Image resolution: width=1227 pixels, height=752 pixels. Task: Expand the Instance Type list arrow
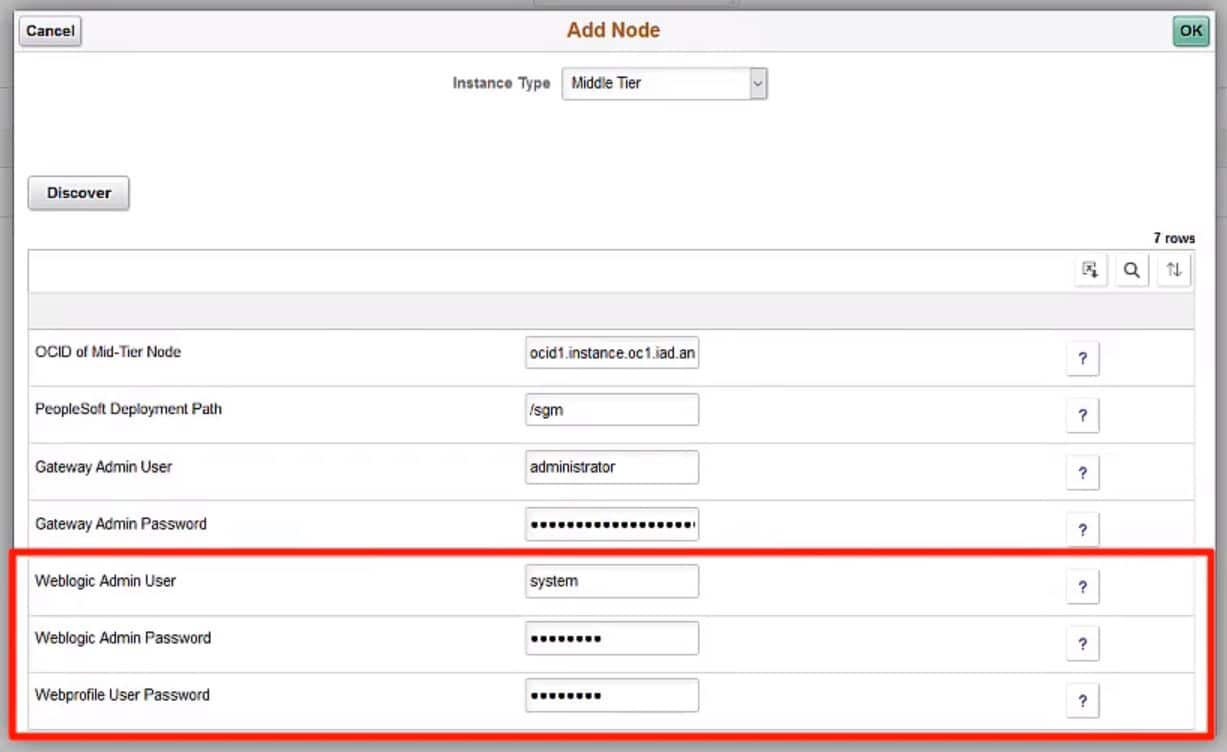pyautogui.click(x=759, y=83)
